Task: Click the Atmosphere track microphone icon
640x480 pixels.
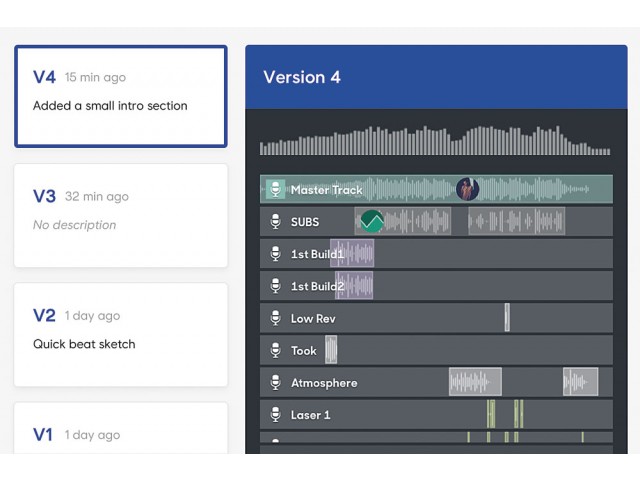Action: [276, 382]
